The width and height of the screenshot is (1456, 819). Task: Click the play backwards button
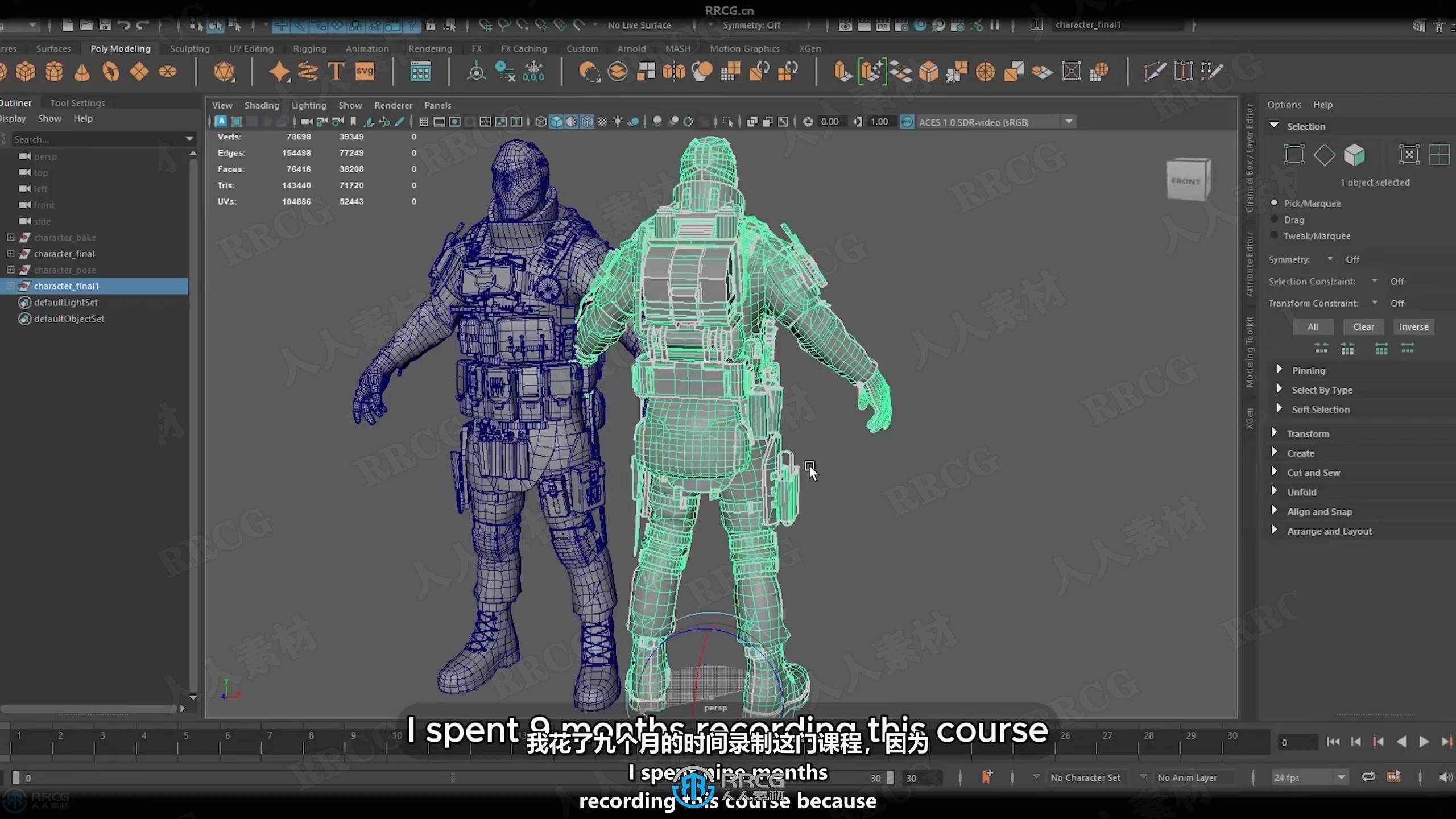click(x=1401, y=742)
